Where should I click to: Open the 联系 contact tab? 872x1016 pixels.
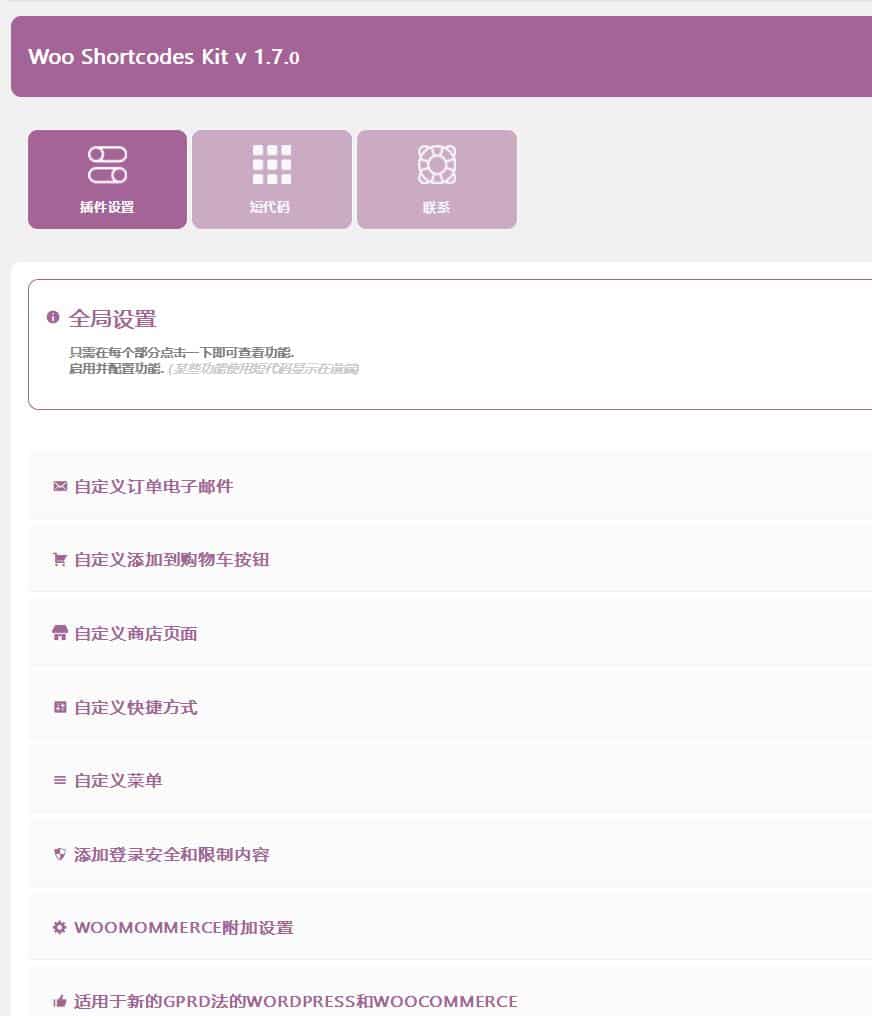[x=437, y=179]
